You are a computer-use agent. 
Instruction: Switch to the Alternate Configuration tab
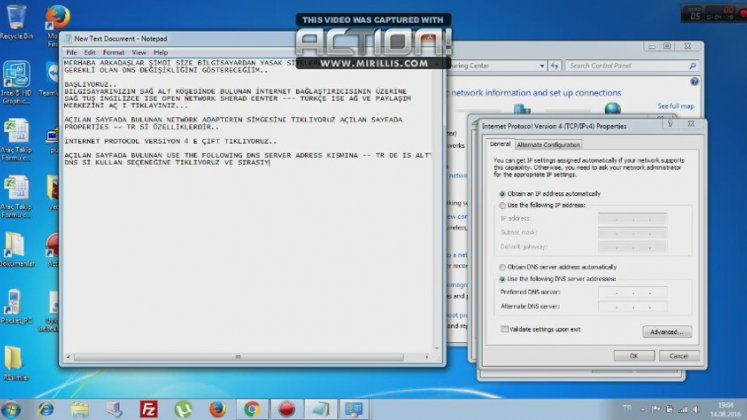point(548,144)
